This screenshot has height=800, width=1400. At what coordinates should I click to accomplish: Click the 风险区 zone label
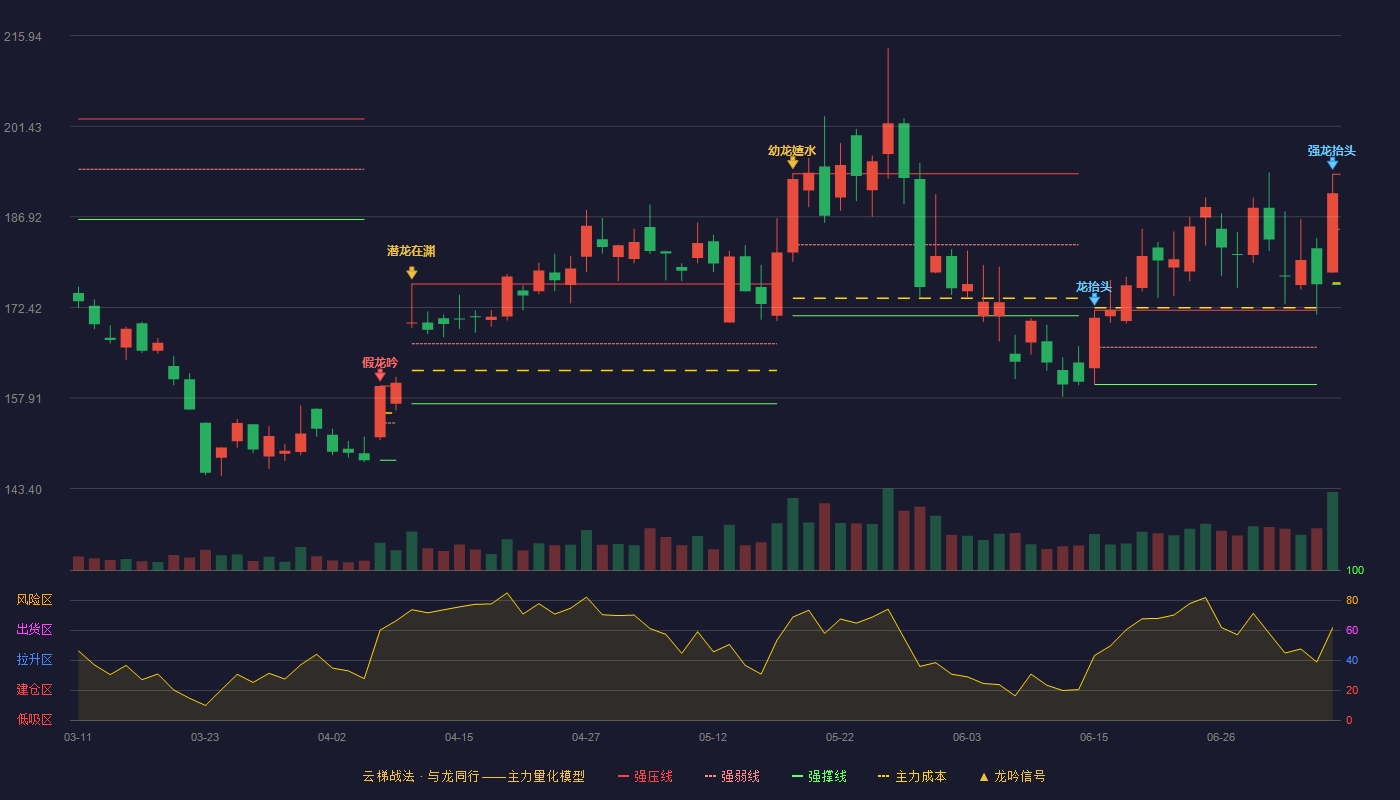(x=34, y=600)
